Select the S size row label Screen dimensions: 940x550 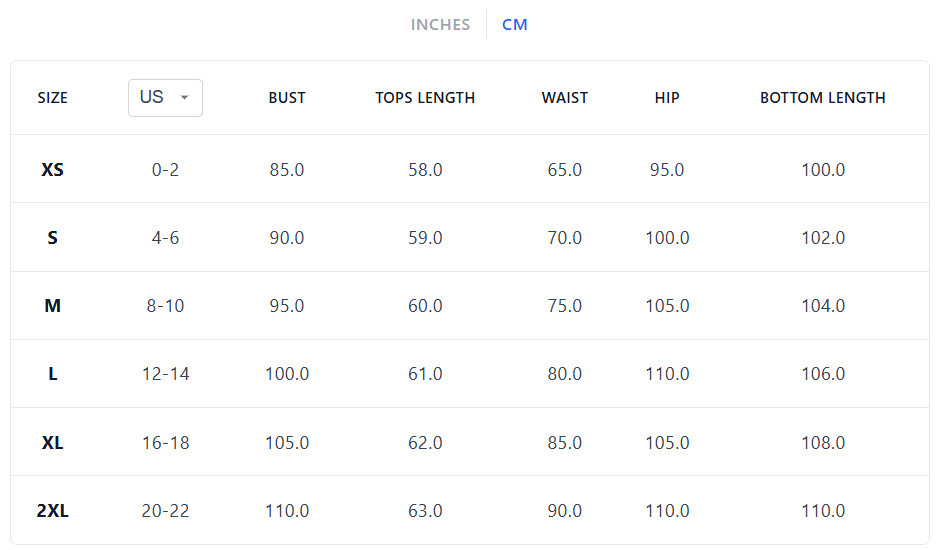53,238
